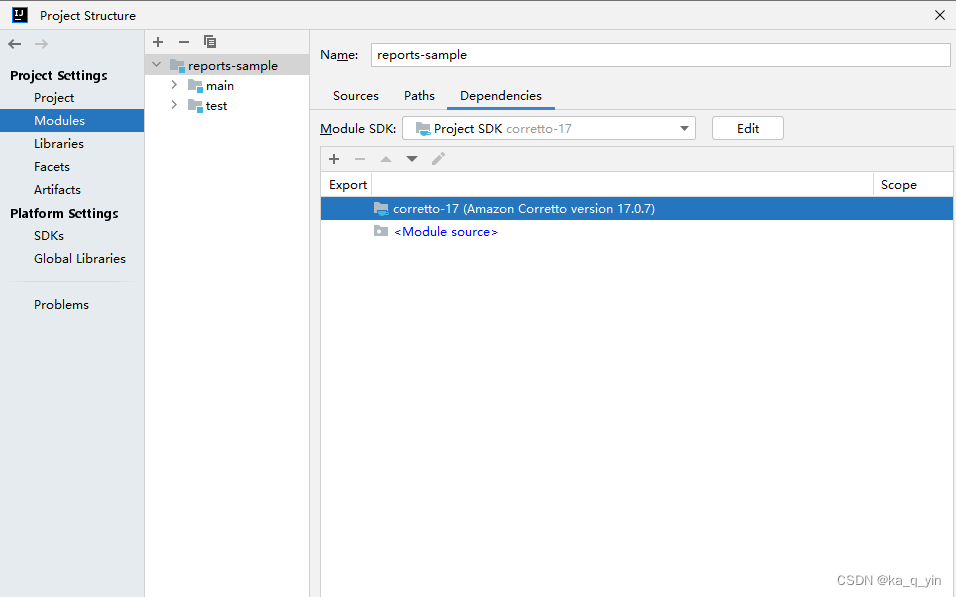The height and width of the screenshot is (597, 956).
Task: Expand the main module node
Action: 174,85
